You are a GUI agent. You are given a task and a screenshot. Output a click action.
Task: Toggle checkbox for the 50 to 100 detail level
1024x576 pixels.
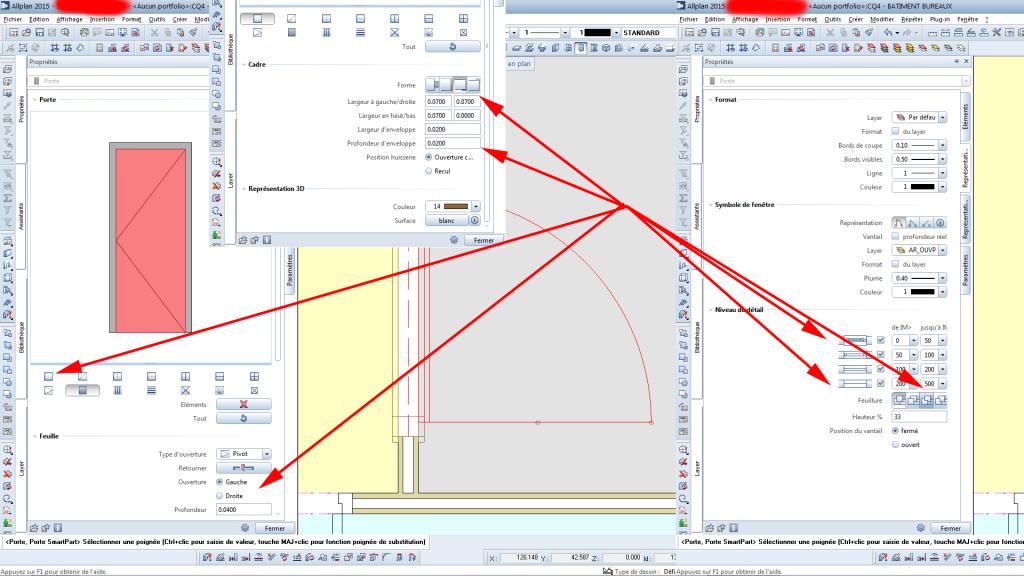[880, 355]
